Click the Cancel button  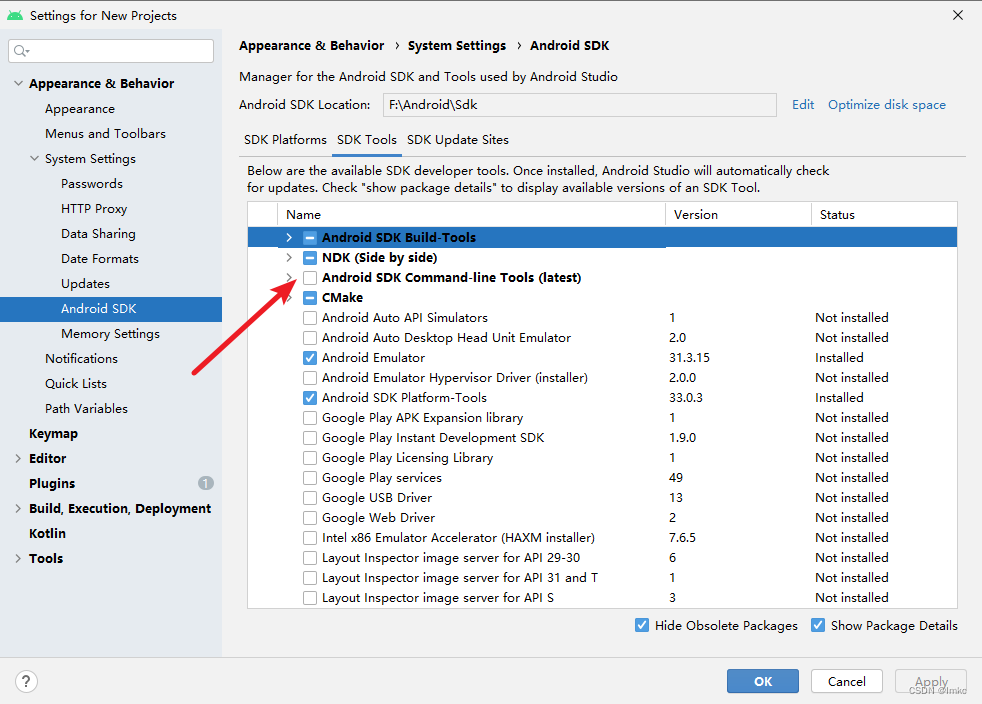pos(847,681)
